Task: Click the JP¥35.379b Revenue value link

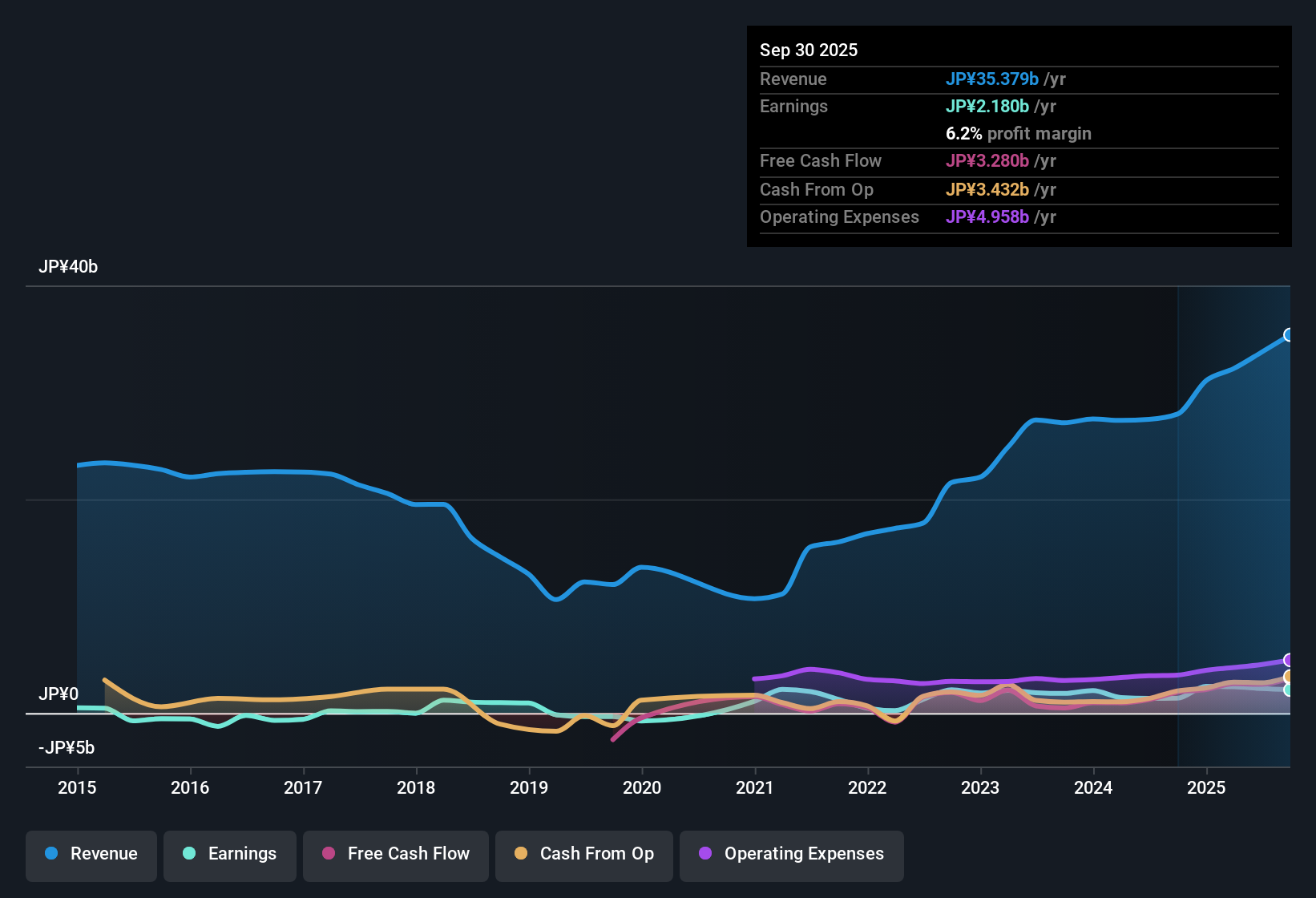Action: point(992,79)
